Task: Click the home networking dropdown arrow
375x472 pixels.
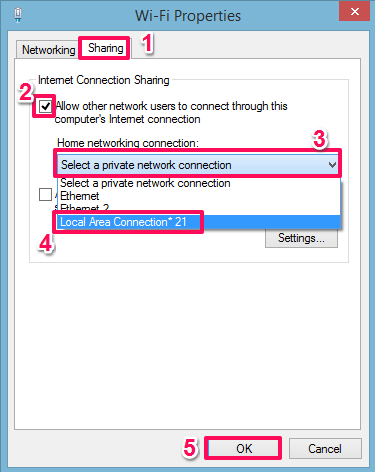Action: pyautogui.click(x=332, y=165)
